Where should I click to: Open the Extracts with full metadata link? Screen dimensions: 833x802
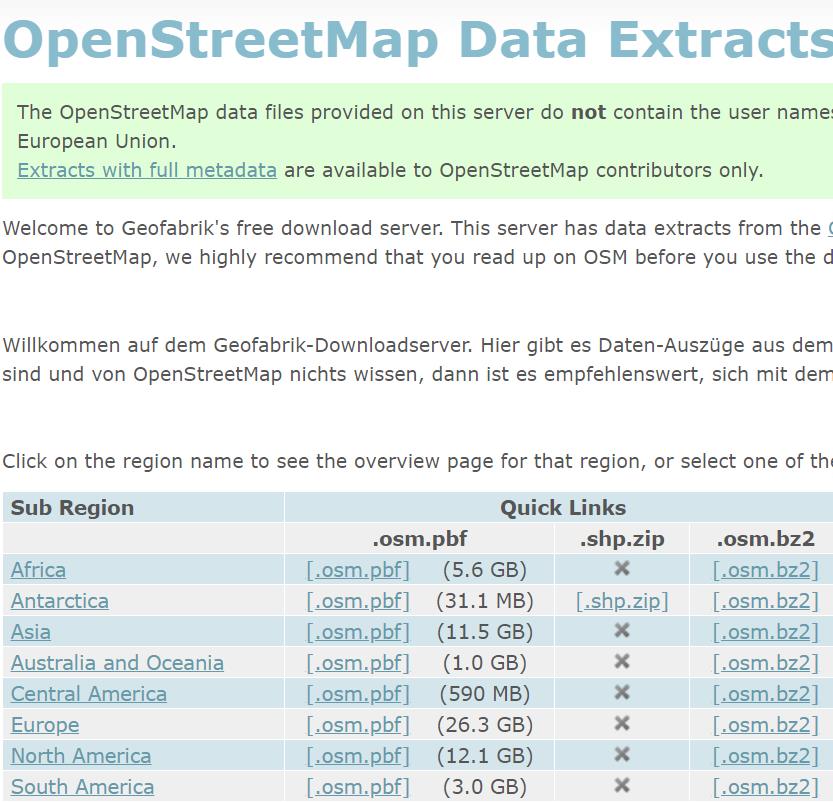(x=147, y=170)
